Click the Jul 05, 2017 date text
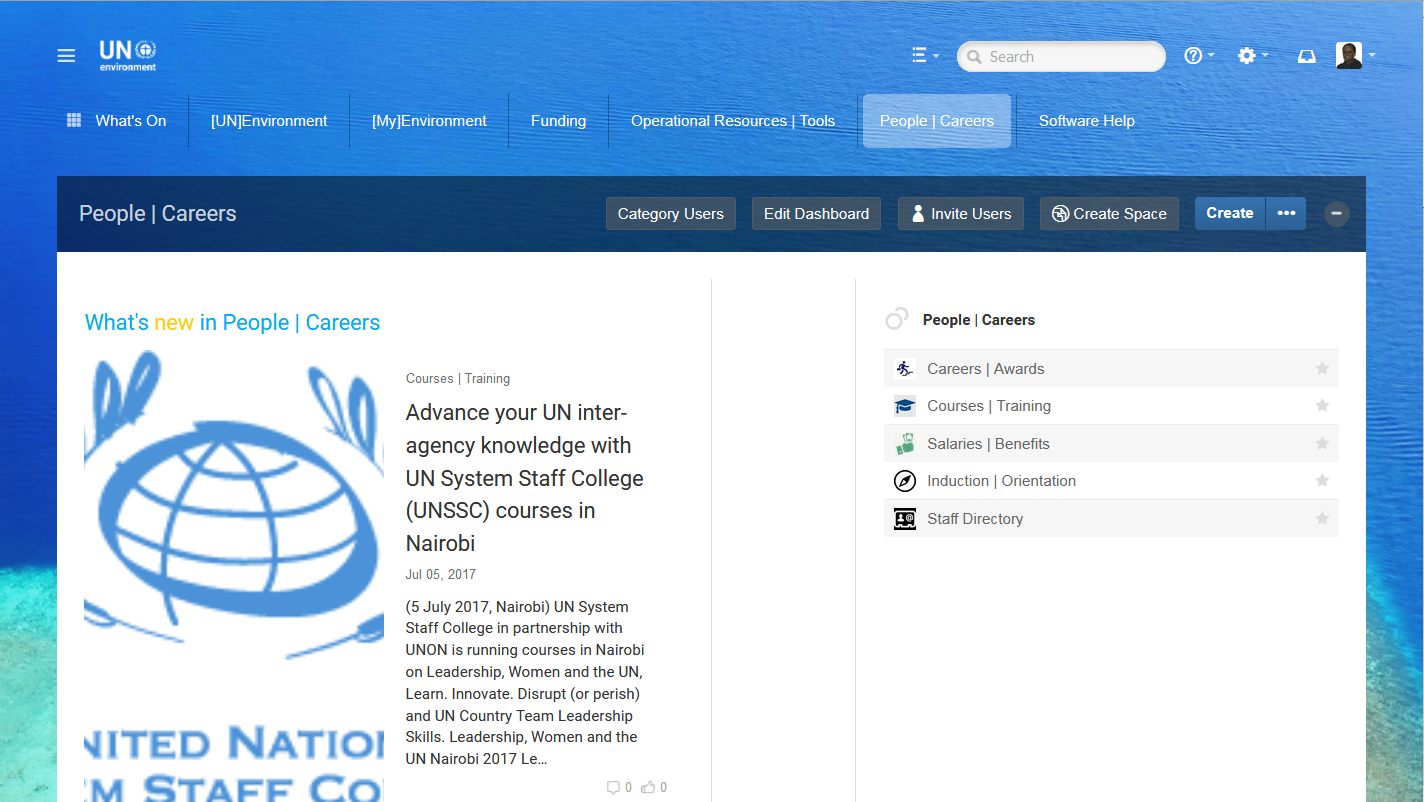Viewport: 1424px width, 802px height. coord(441,574)
